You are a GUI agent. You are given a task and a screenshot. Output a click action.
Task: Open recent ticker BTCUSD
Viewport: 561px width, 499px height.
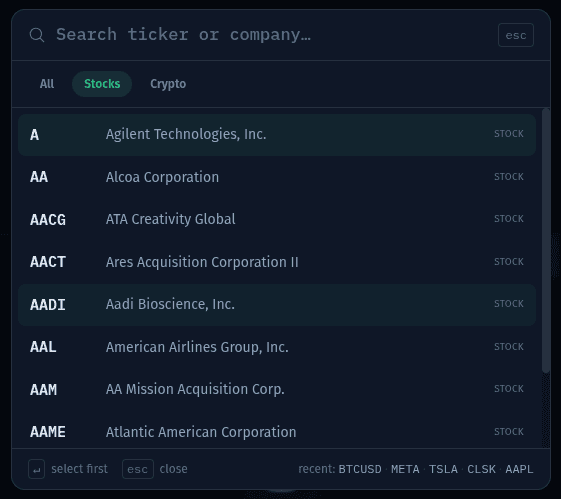coord(360,469)
